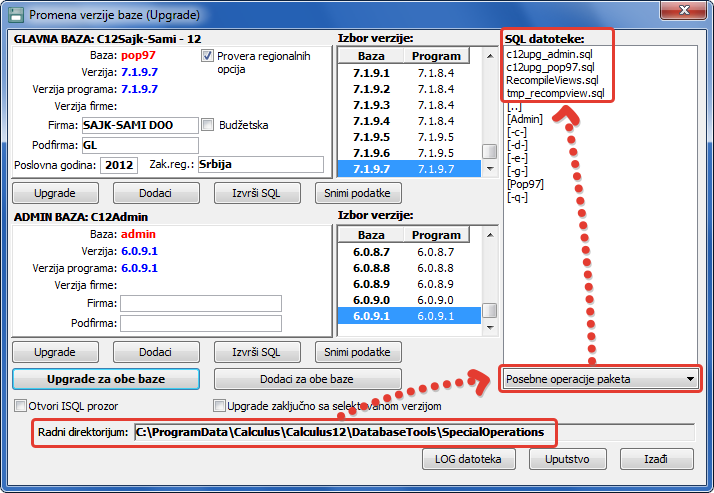Open the LOG datoteka file
The image size is (714, 493).
468,459
